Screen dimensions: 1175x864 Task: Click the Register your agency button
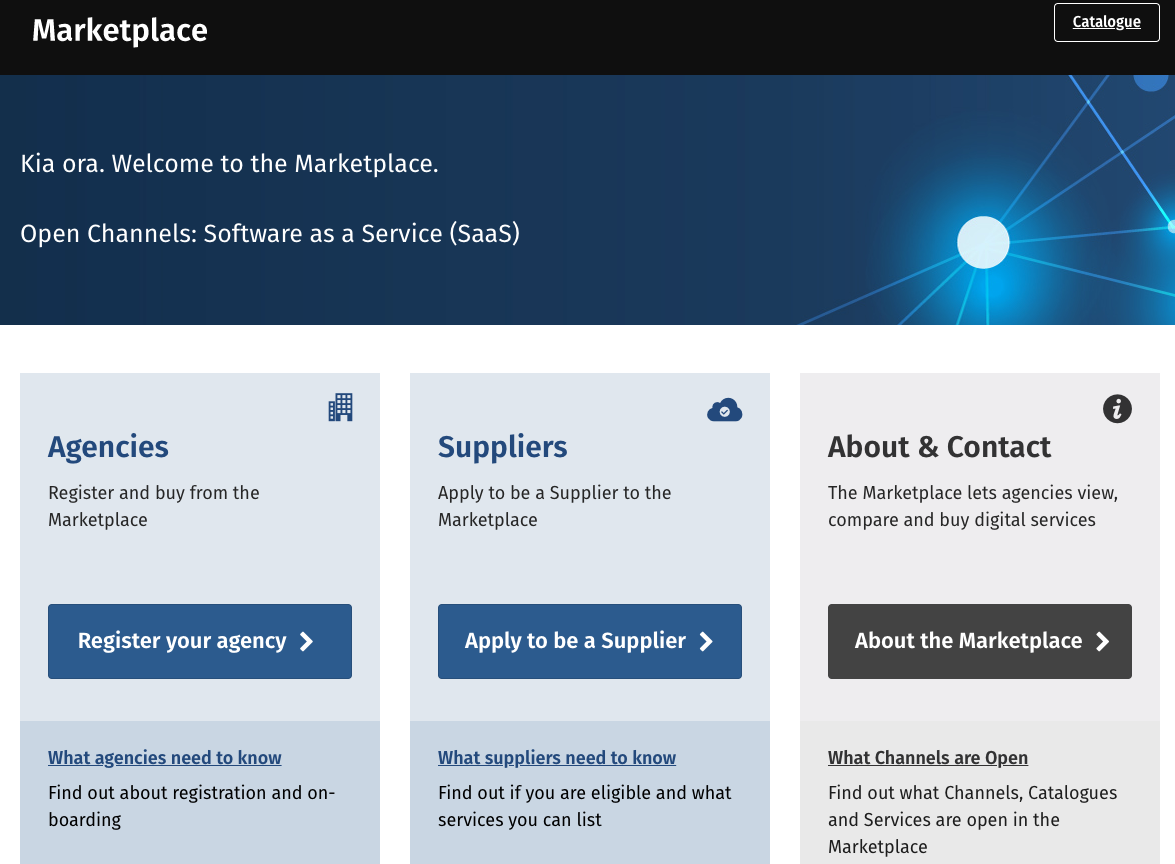200,641
